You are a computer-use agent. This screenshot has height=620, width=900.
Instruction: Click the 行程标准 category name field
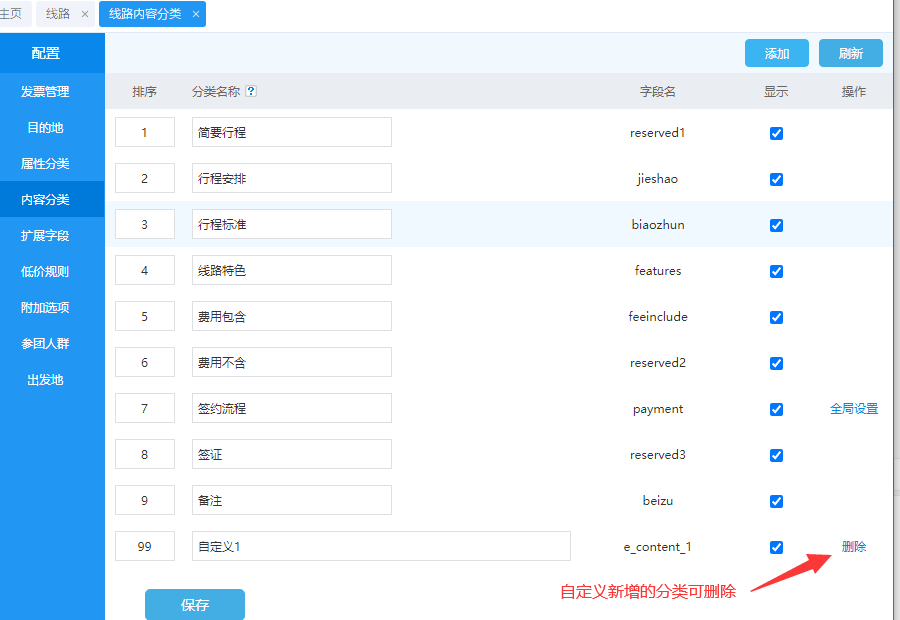coord(291,225)
